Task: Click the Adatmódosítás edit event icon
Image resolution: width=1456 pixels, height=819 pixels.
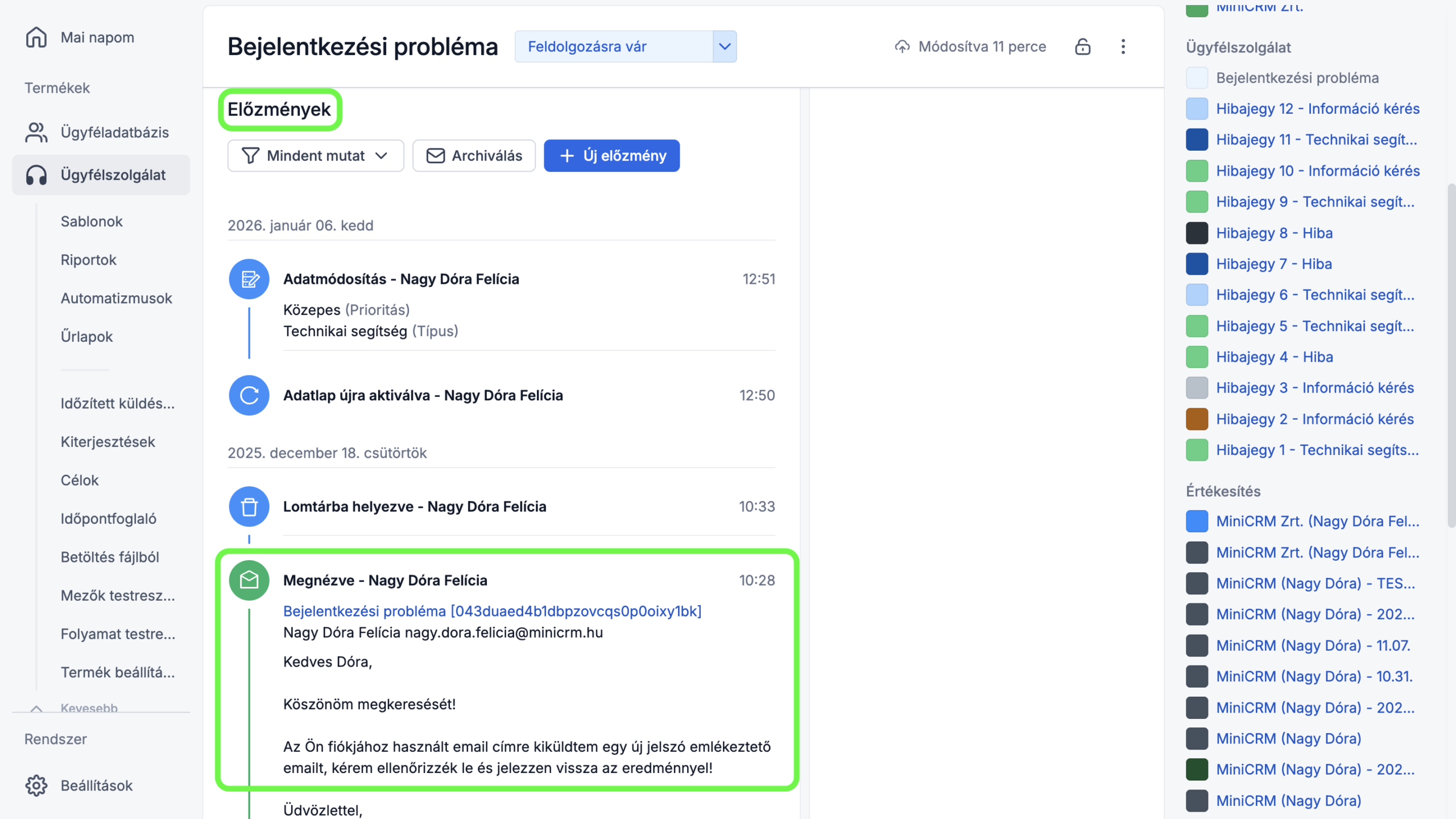Action: (249, 279)
